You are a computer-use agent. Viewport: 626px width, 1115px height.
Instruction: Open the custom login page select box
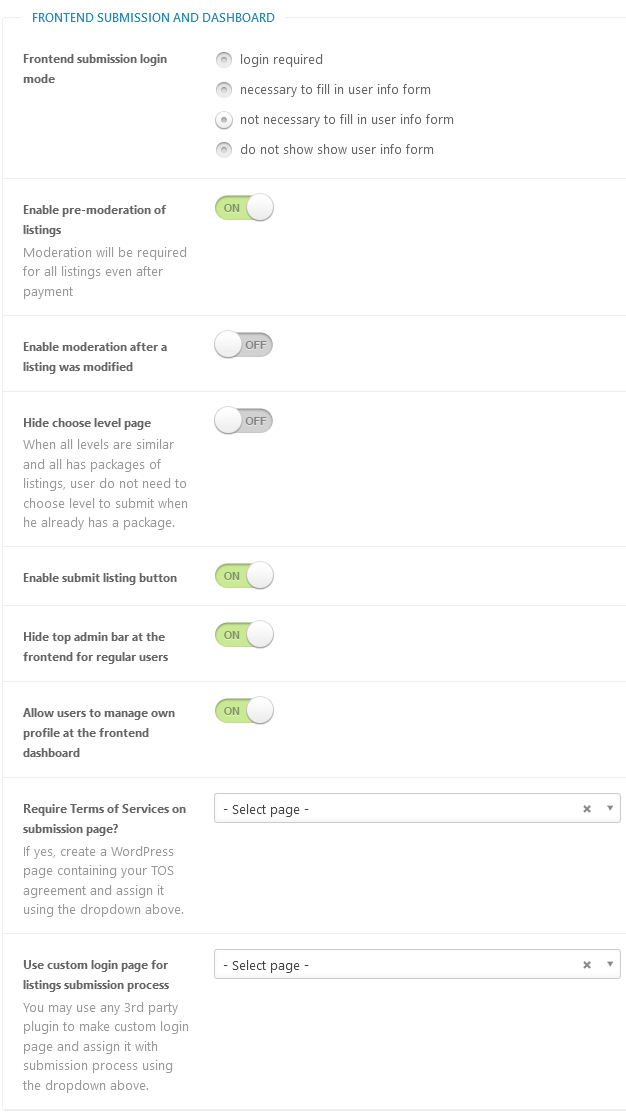tap(417, 964)
